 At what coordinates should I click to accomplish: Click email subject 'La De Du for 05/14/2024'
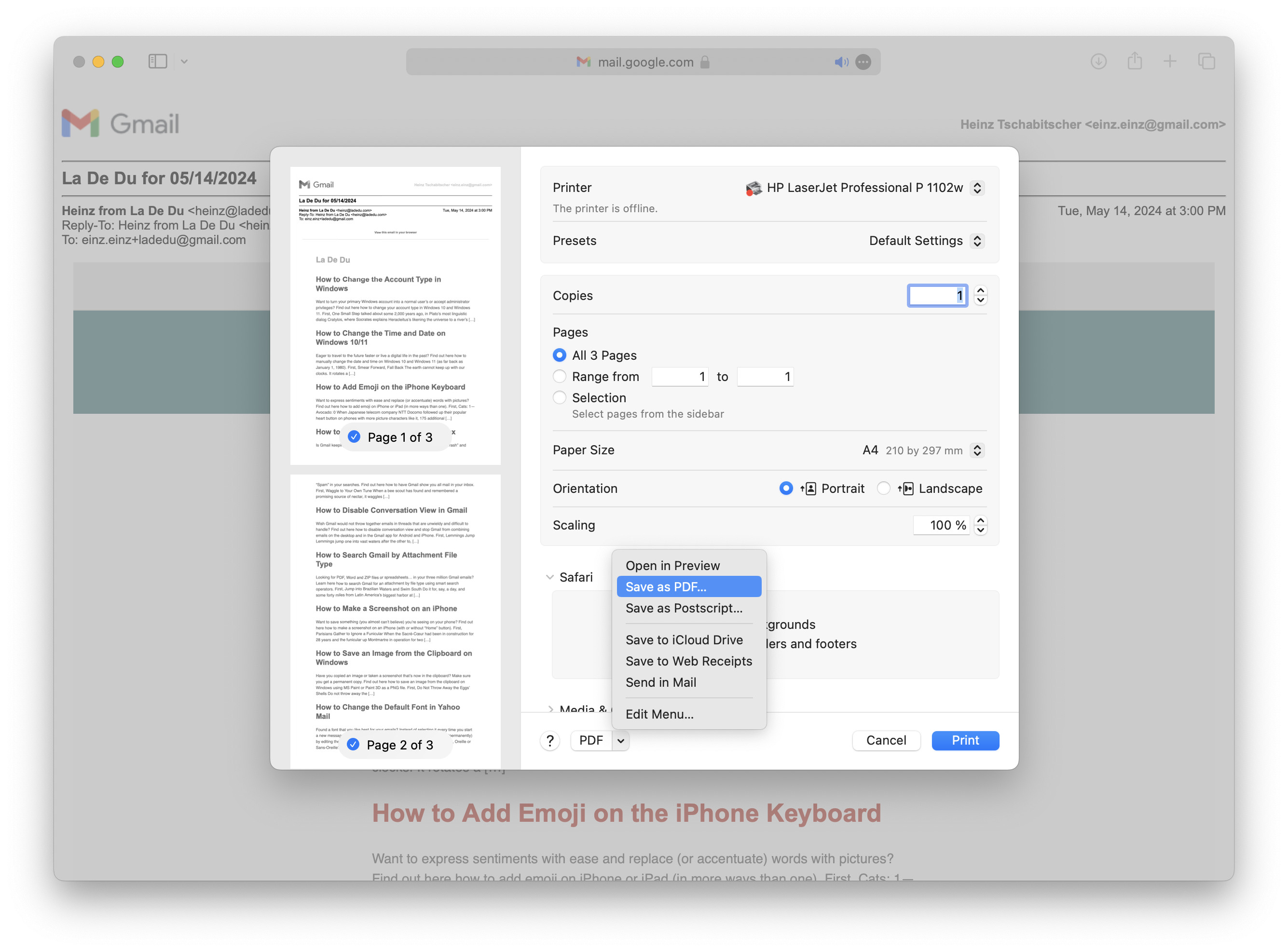[159, 178]
